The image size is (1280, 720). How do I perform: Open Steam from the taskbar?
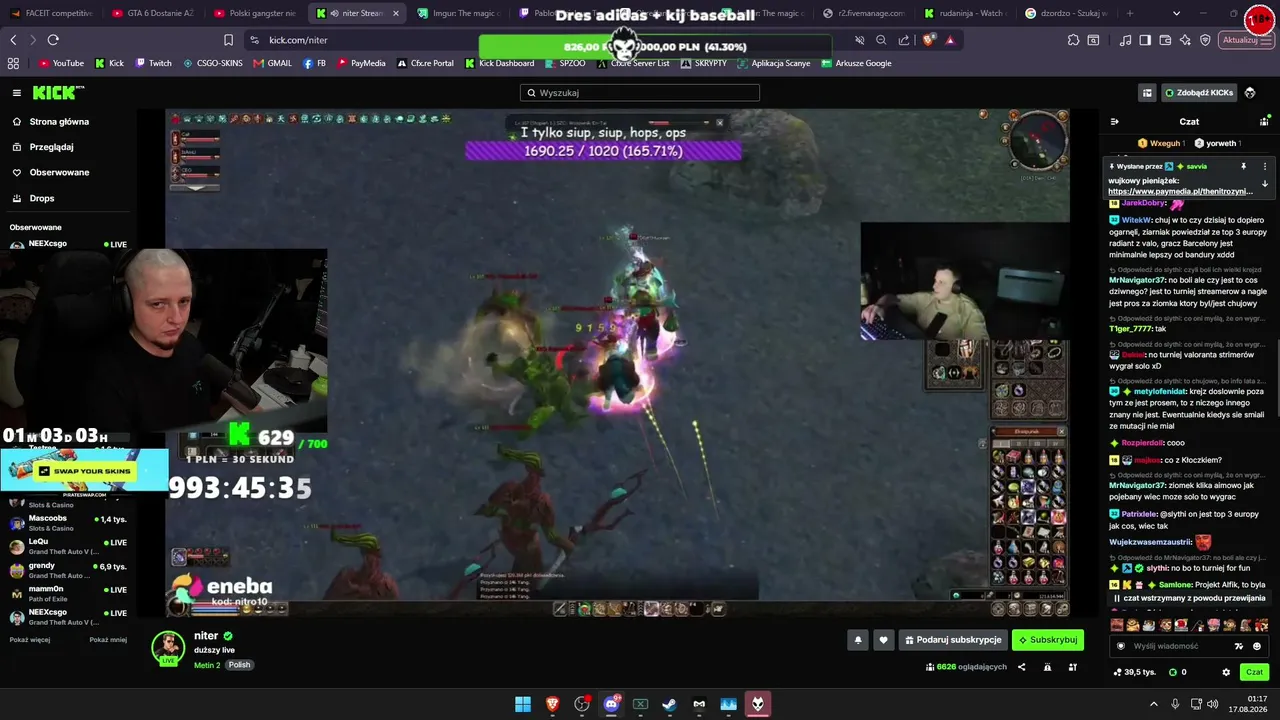[670, 704]
